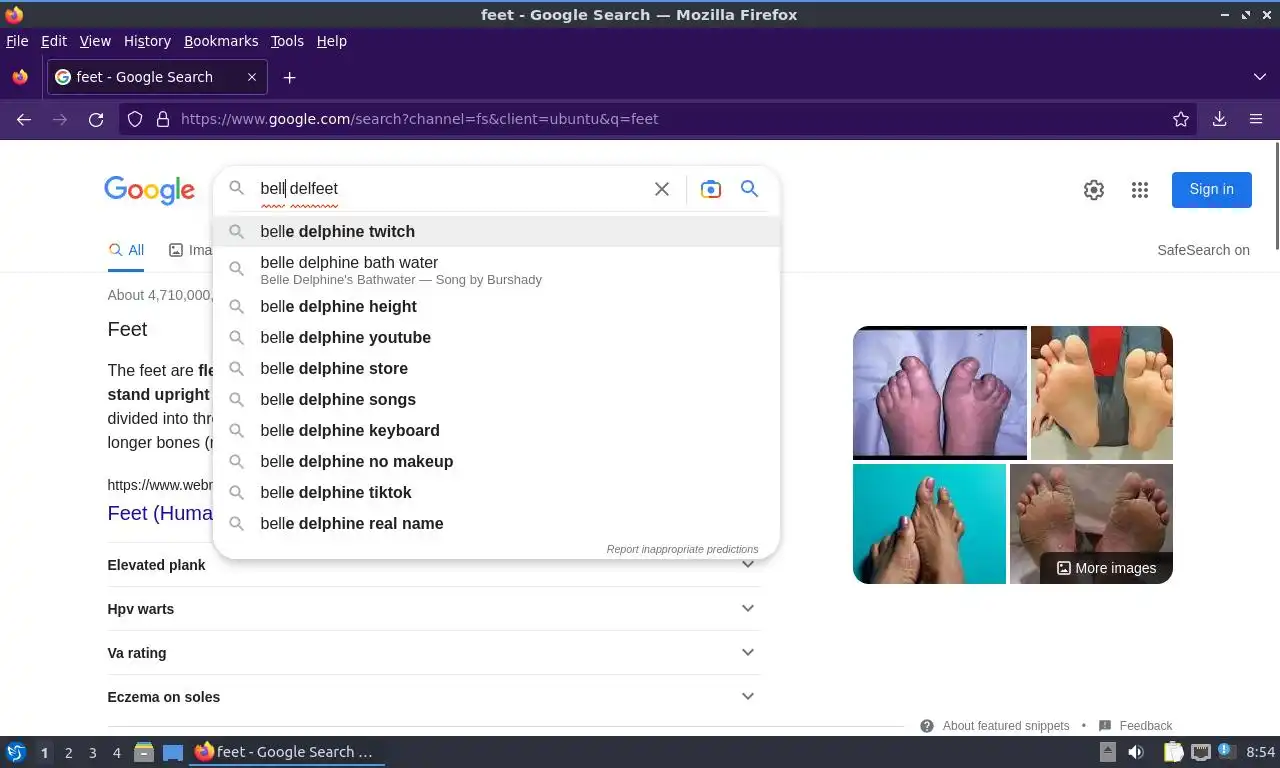The width and height of the screenshot is (1280, 768).
Task: Reload the page with the refresh icon
Action: [96, 119]
